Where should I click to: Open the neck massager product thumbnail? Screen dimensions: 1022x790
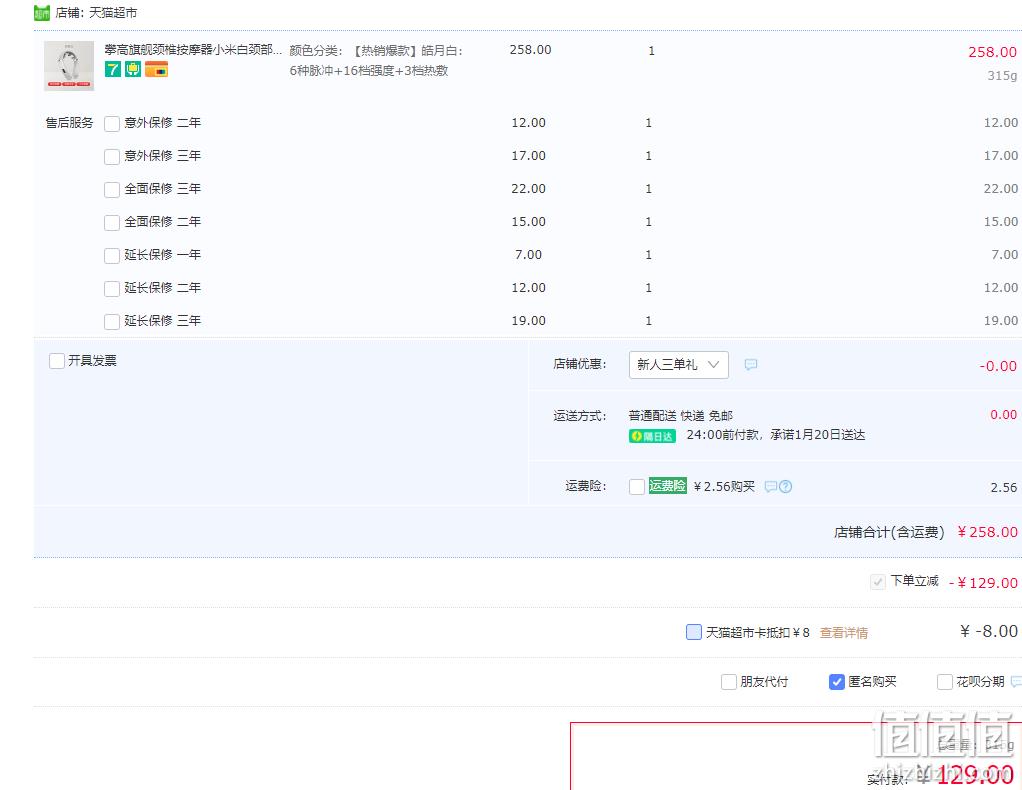[69, 66]
